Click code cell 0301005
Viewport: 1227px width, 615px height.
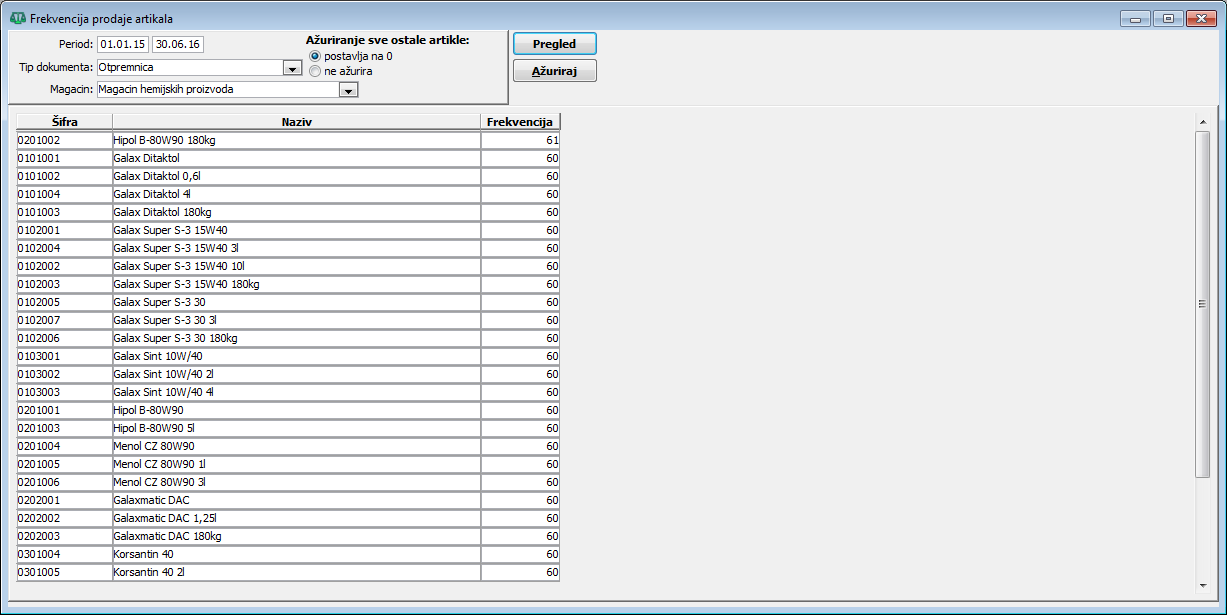pyautogui.click(x=64, y=573)
